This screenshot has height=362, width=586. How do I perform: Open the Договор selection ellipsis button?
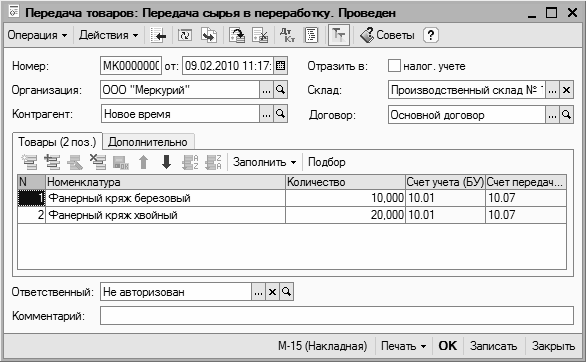(x=552, y=115)
